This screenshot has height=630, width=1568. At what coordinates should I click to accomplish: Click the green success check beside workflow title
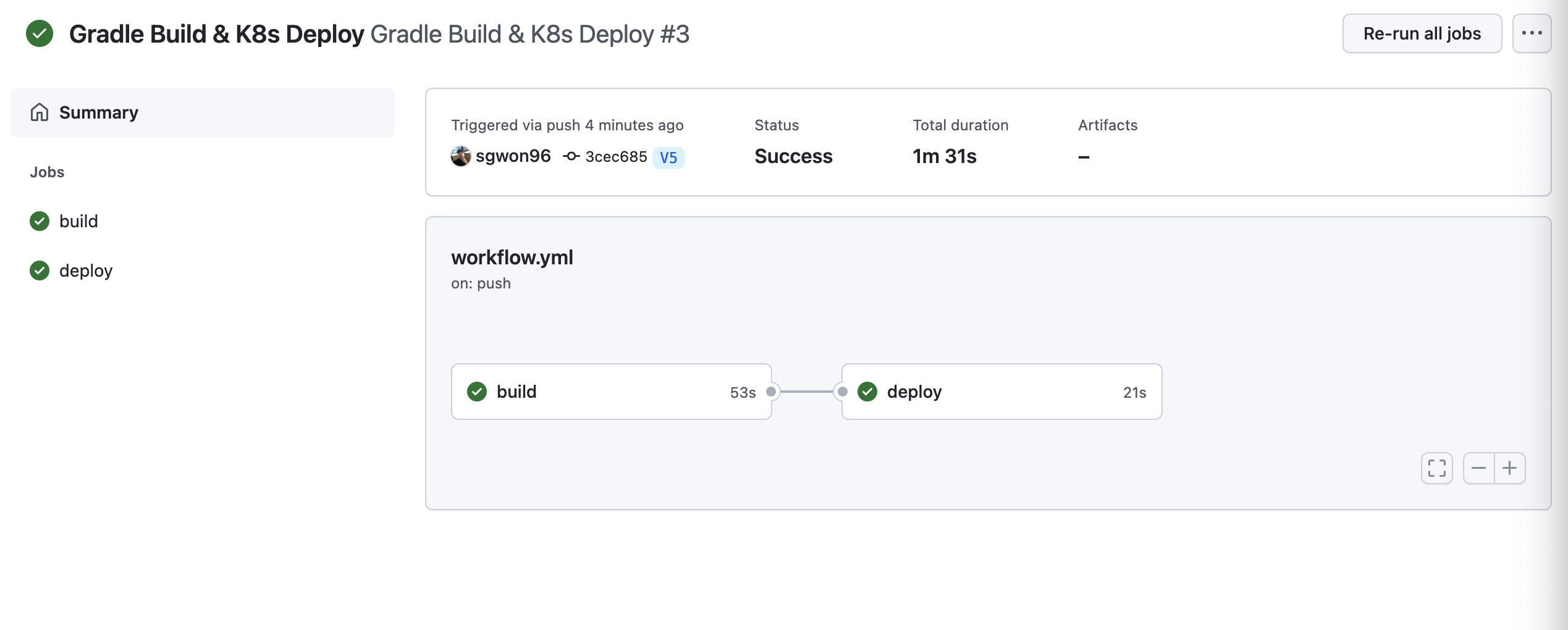40,34
